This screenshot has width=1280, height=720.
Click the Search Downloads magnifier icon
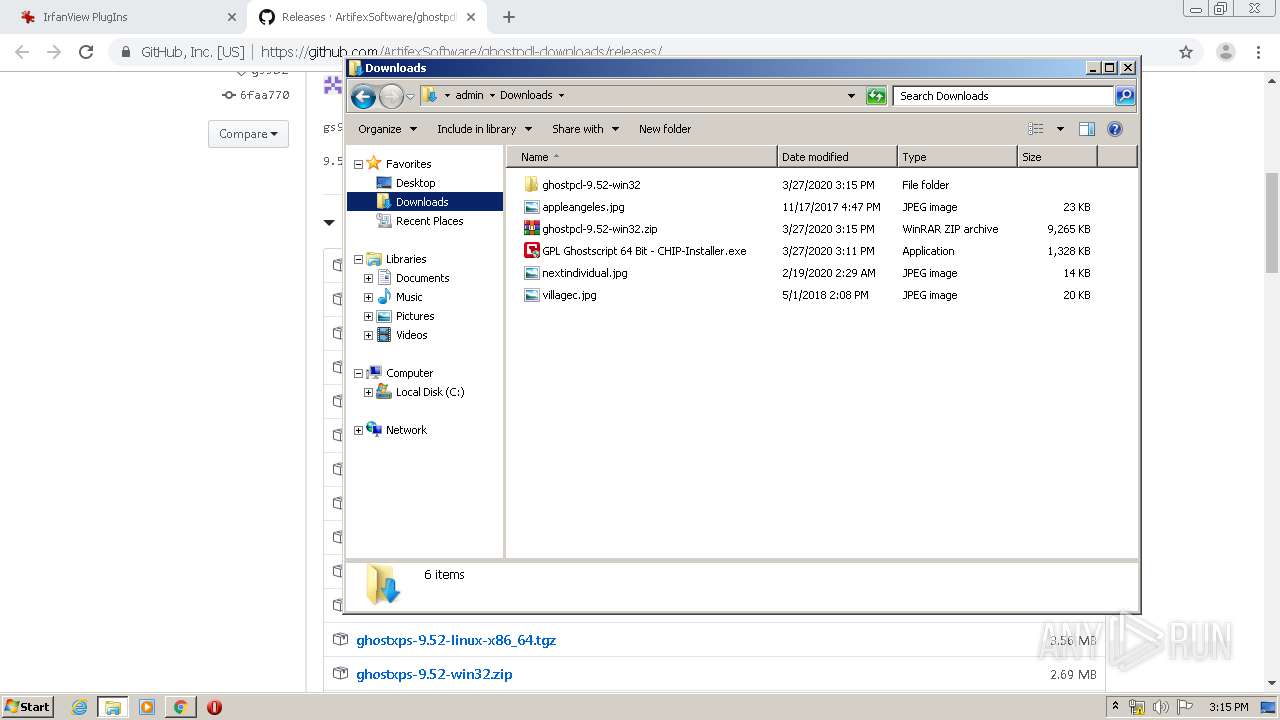pos(1125,96)
